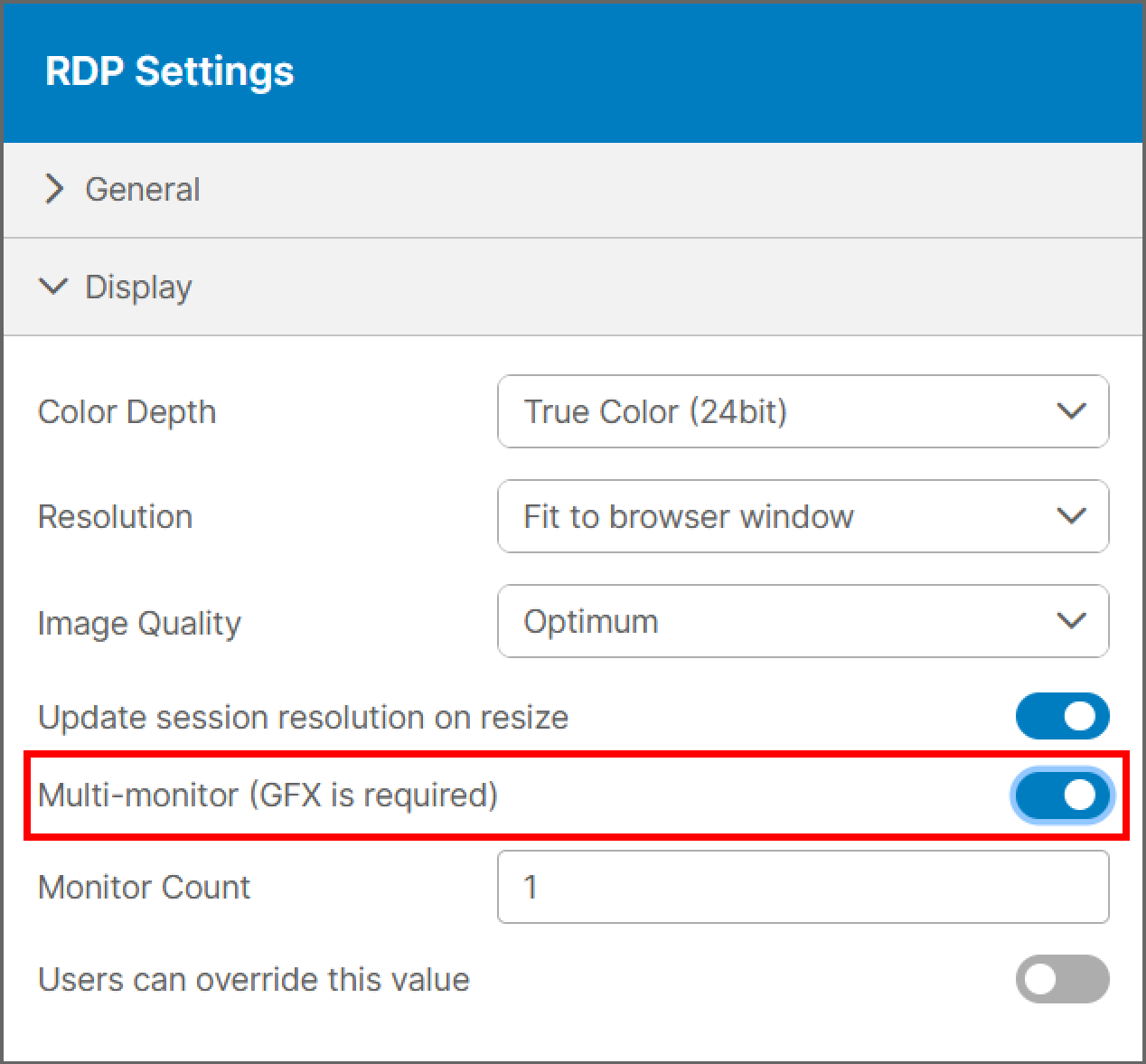The width and height of the screenshot is (1146, 1064).
Task: Select the General section header
Action: click(x=573, y=190)
